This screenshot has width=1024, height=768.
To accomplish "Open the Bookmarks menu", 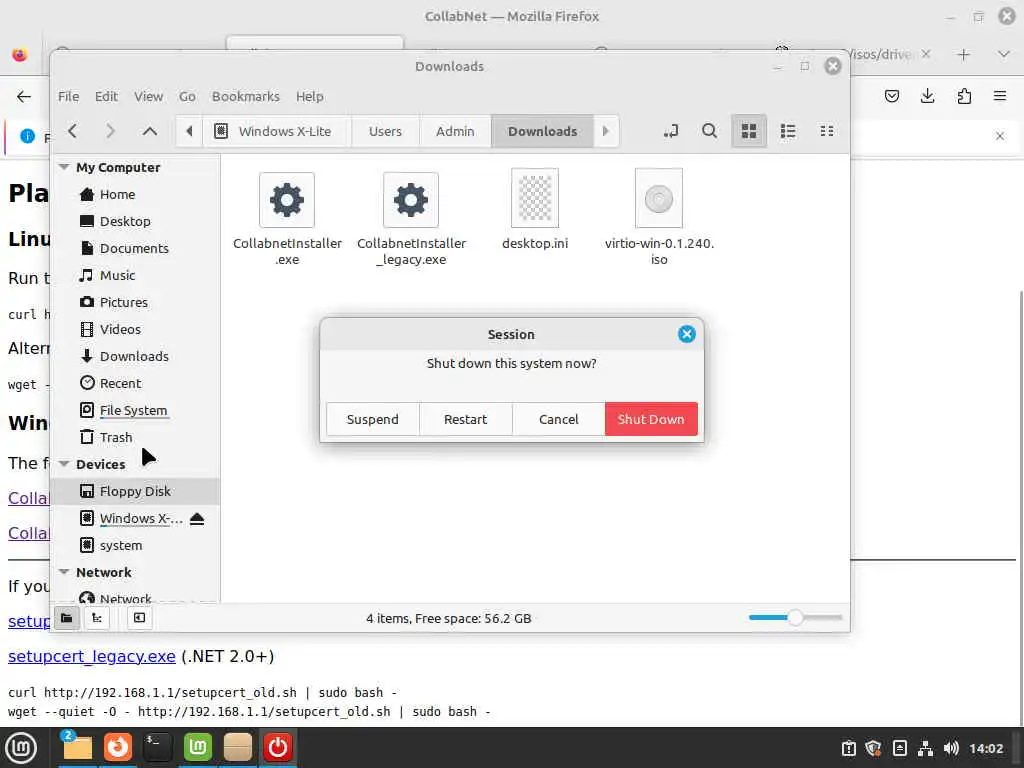I will click(x=246, y=96).
